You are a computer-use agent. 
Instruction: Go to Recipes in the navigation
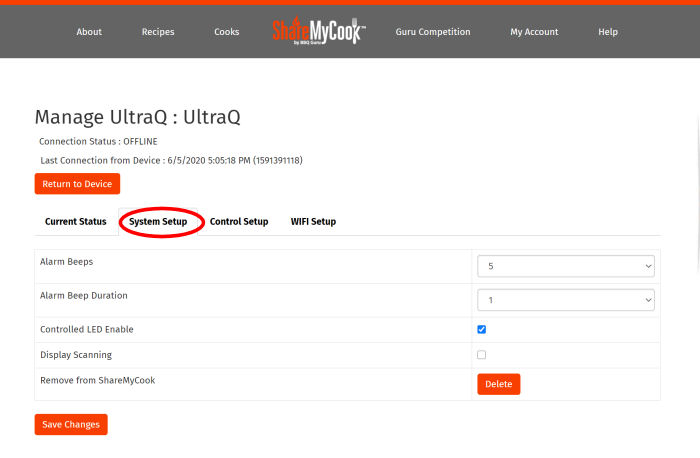coord(158,32)
